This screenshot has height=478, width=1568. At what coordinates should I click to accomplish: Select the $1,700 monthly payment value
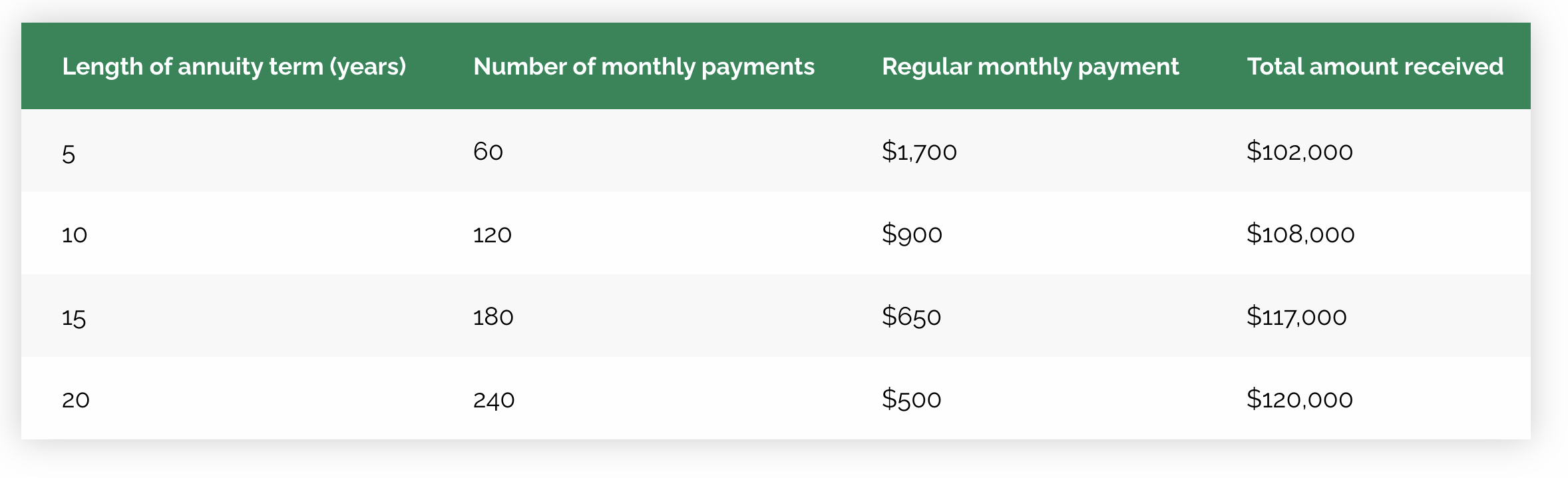(x=919, y=152)
